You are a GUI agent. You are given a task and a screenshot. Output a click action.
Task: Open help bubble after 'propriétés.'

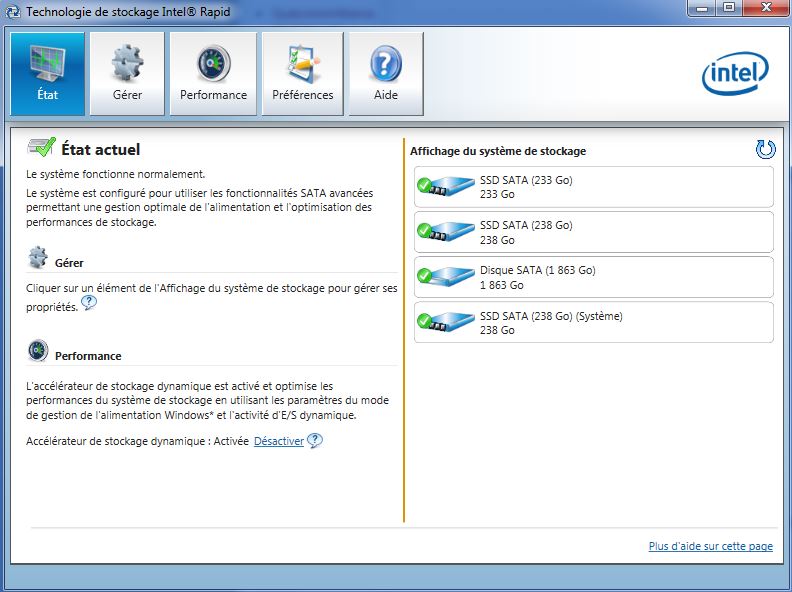(x=89, y=303)
